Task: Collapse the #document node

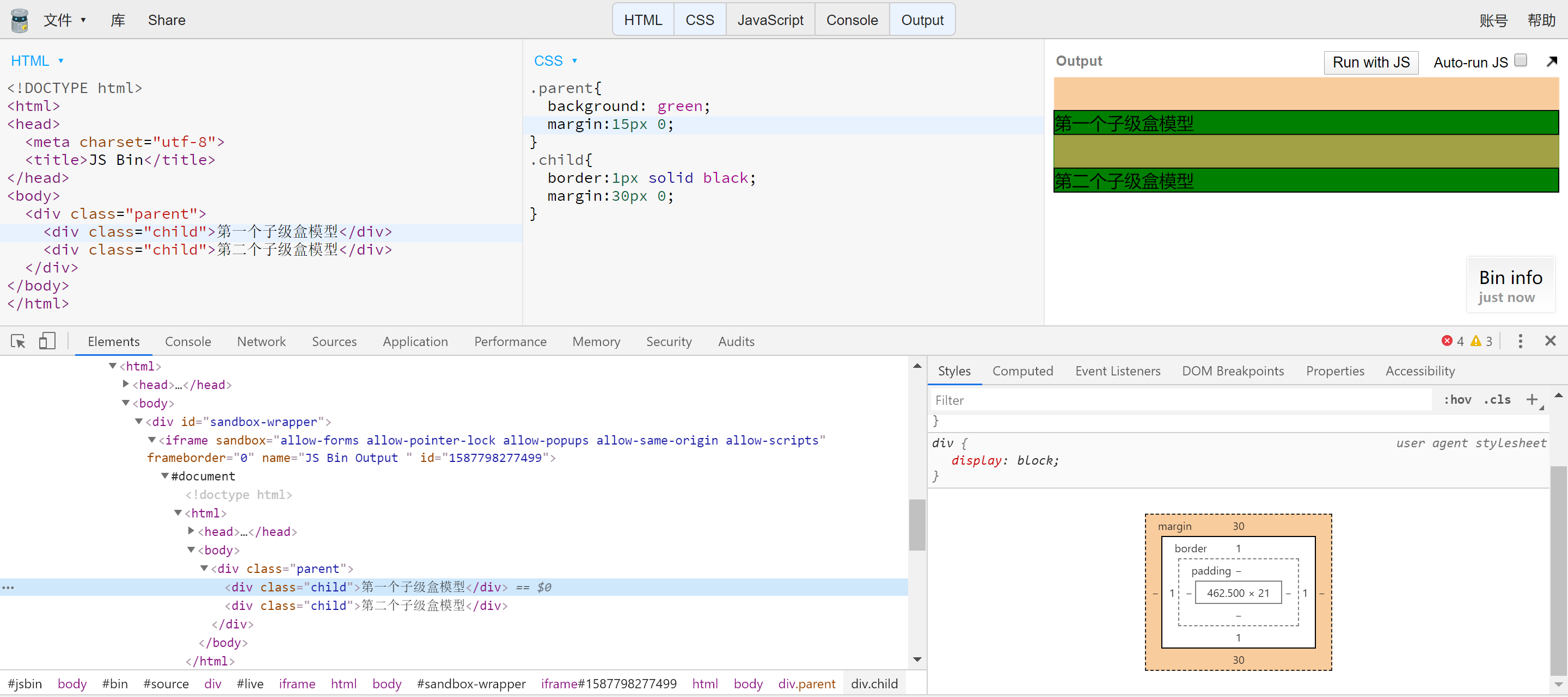Action: [165, 476]
